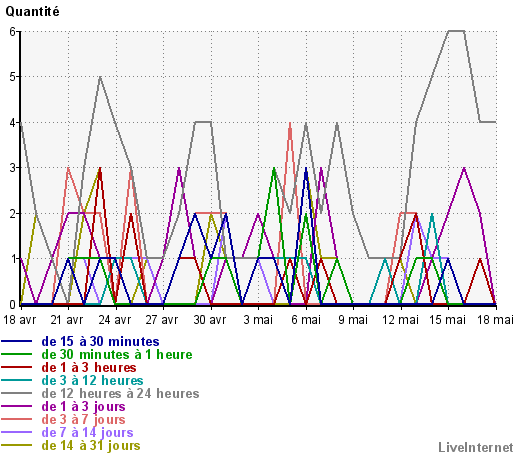The image size is (520, 457).
Task: Click the '30 avr' date axis label
Action: (x=210, y=320)
